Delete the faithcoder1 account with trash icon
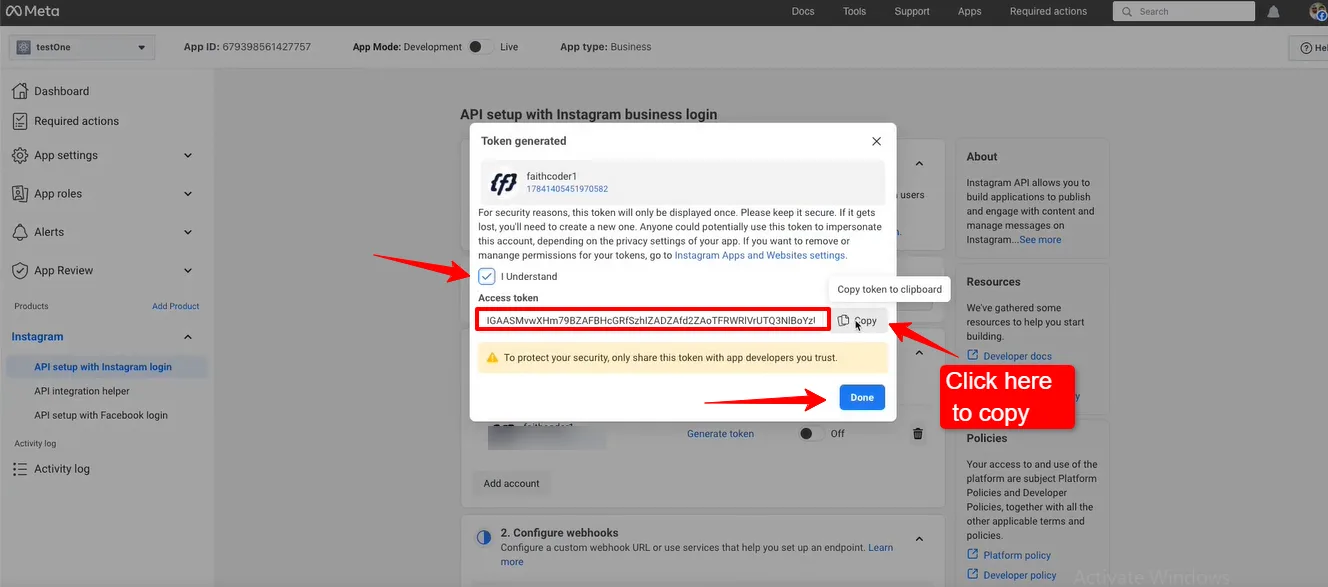 point(918,434)
